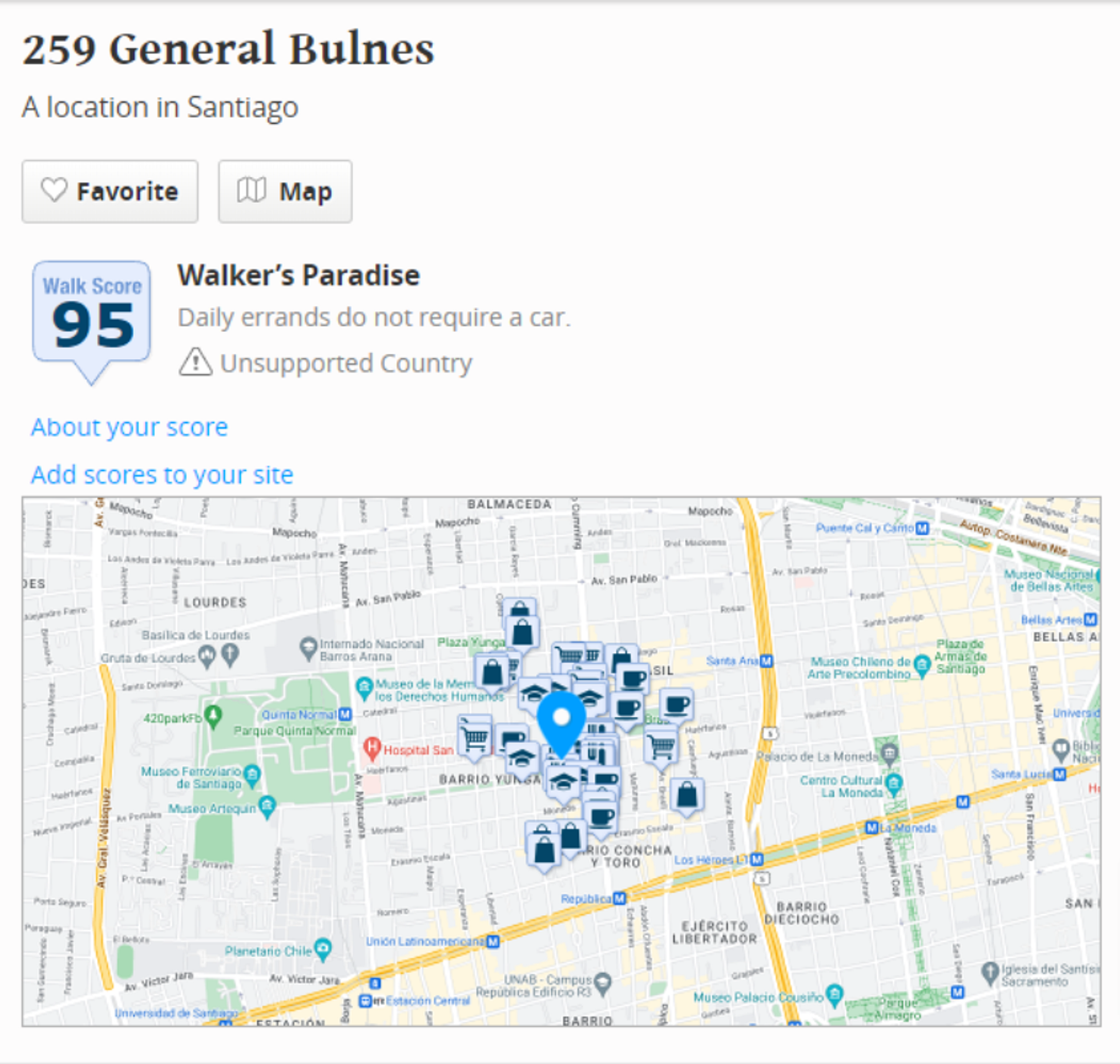Click the Estación Central train station icon
The image size is (1120, 1064).
365,1000
